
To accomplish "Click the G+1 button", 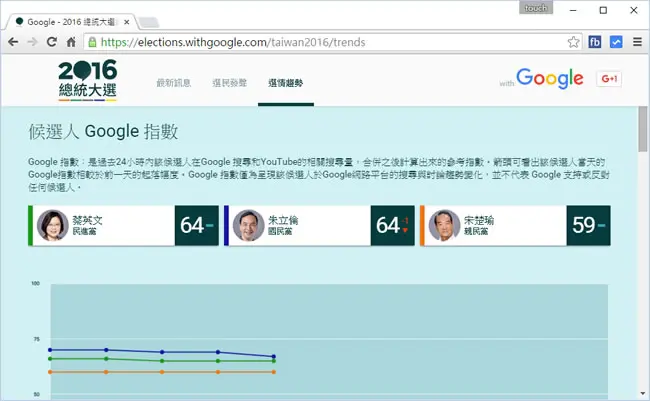I will click(x=609, y=79).
